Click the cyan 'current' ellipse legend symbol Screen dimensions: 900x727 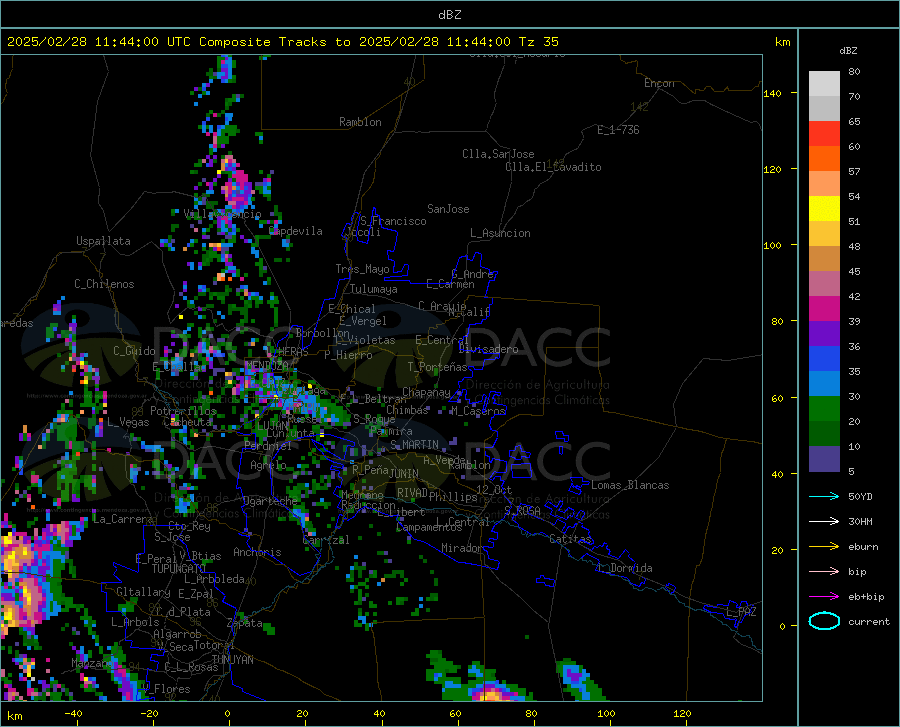(x=824, y=621)
